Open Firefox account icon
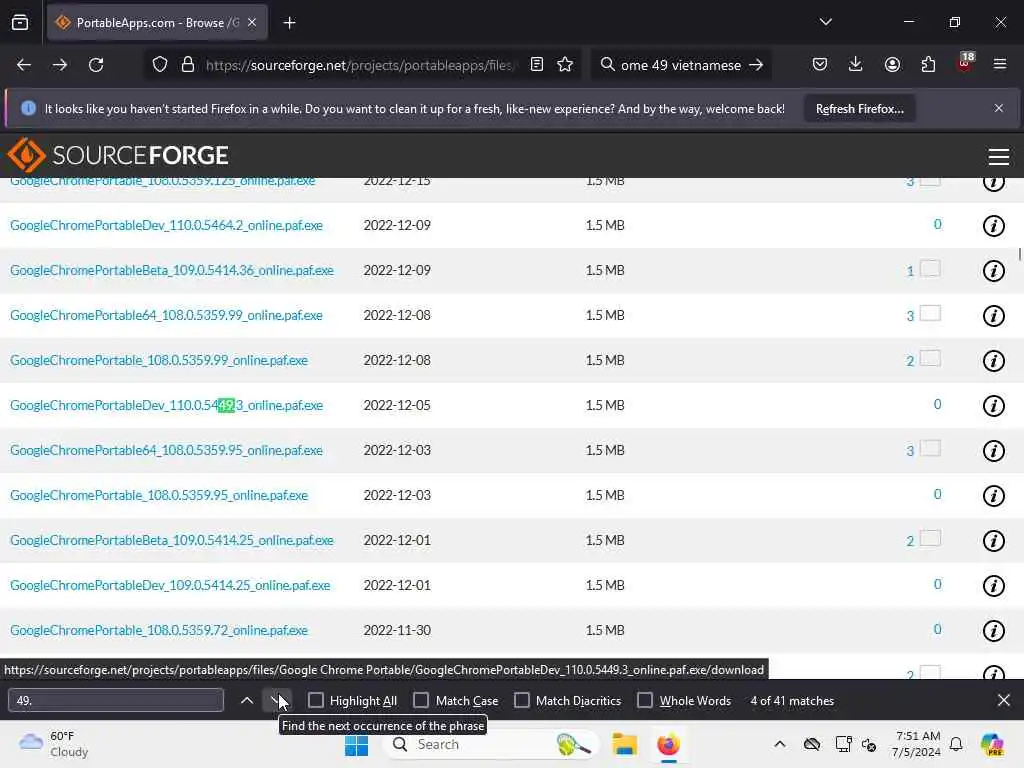This screenshot has height=768, width=1024. [892, 65]
